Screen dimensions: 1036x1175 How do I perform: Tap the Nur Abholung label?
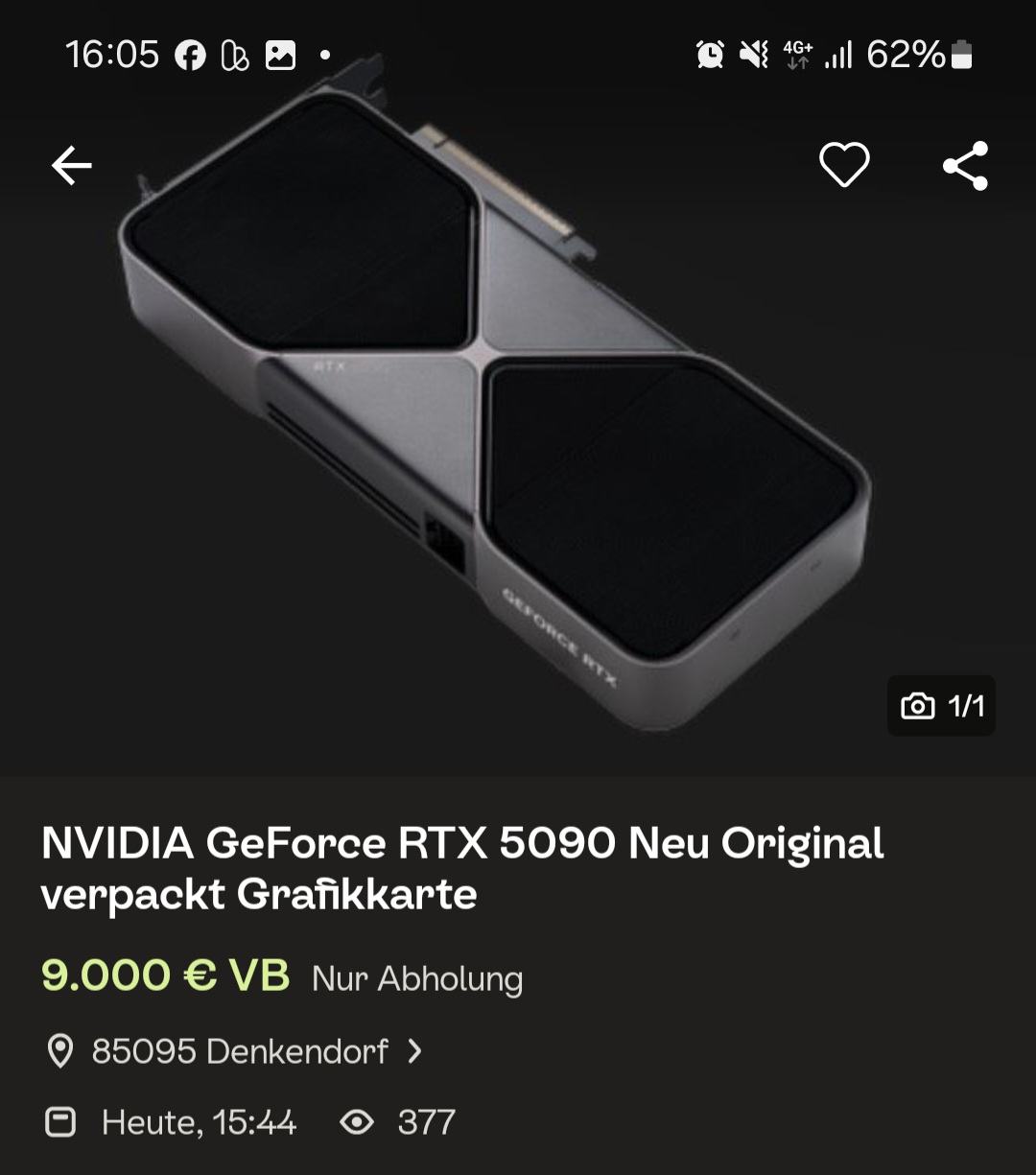click(417, 978)
